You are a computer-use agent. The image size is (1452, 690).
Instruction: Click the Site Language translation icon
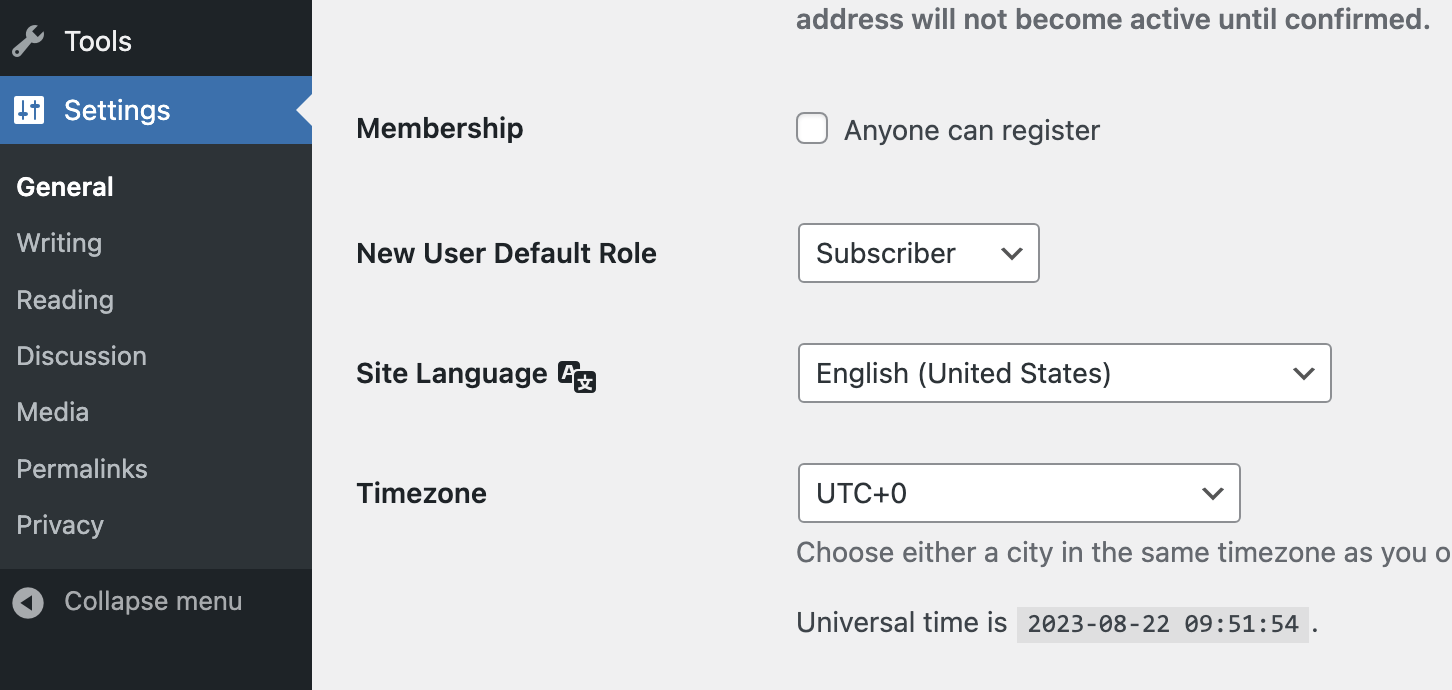pyautogui.click(x=577, y=376)
